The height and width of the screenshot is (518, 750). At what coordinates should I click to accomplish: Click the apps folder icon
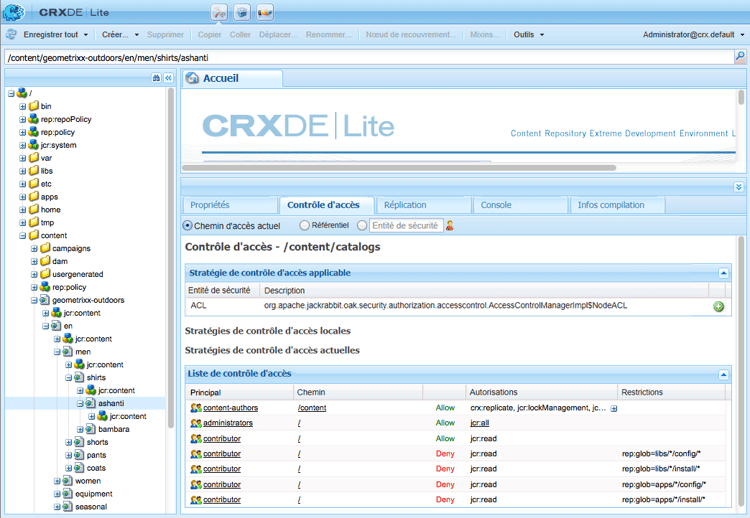[33, 196]
